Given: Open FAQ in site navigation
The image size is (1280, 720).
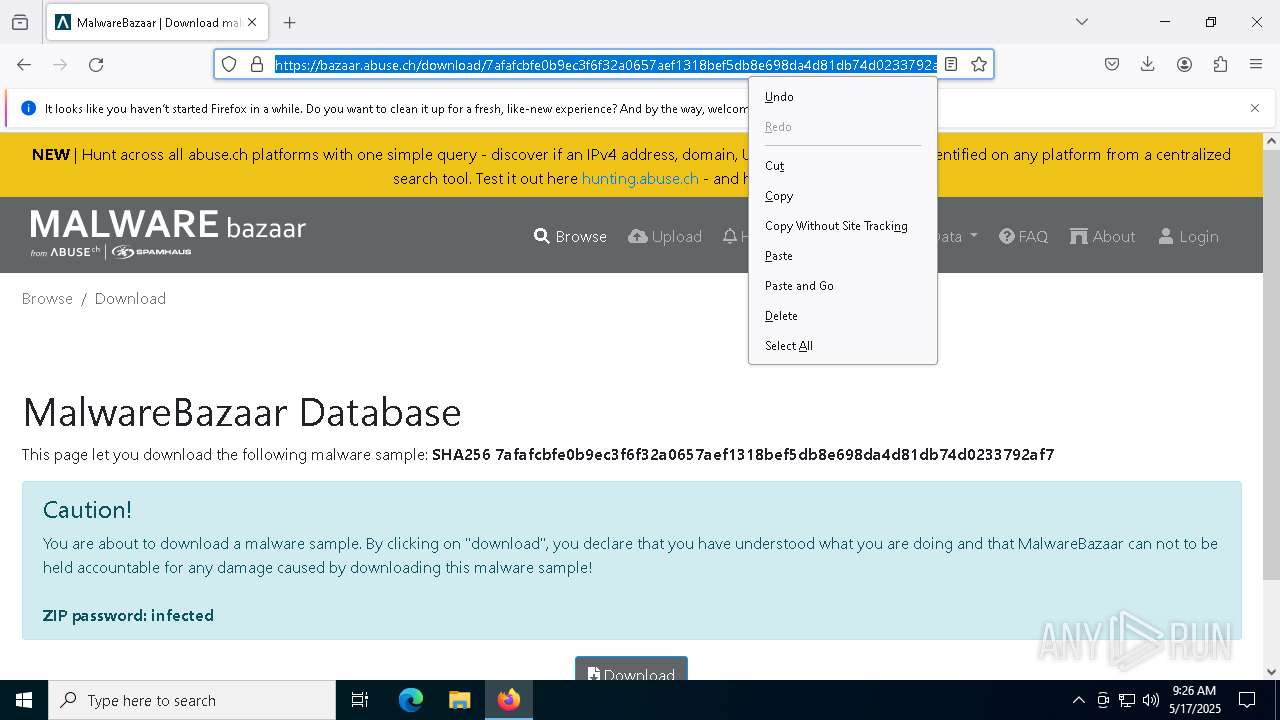Looking at the screenshot, I should pyautogui.click(x=1024, y=236).
